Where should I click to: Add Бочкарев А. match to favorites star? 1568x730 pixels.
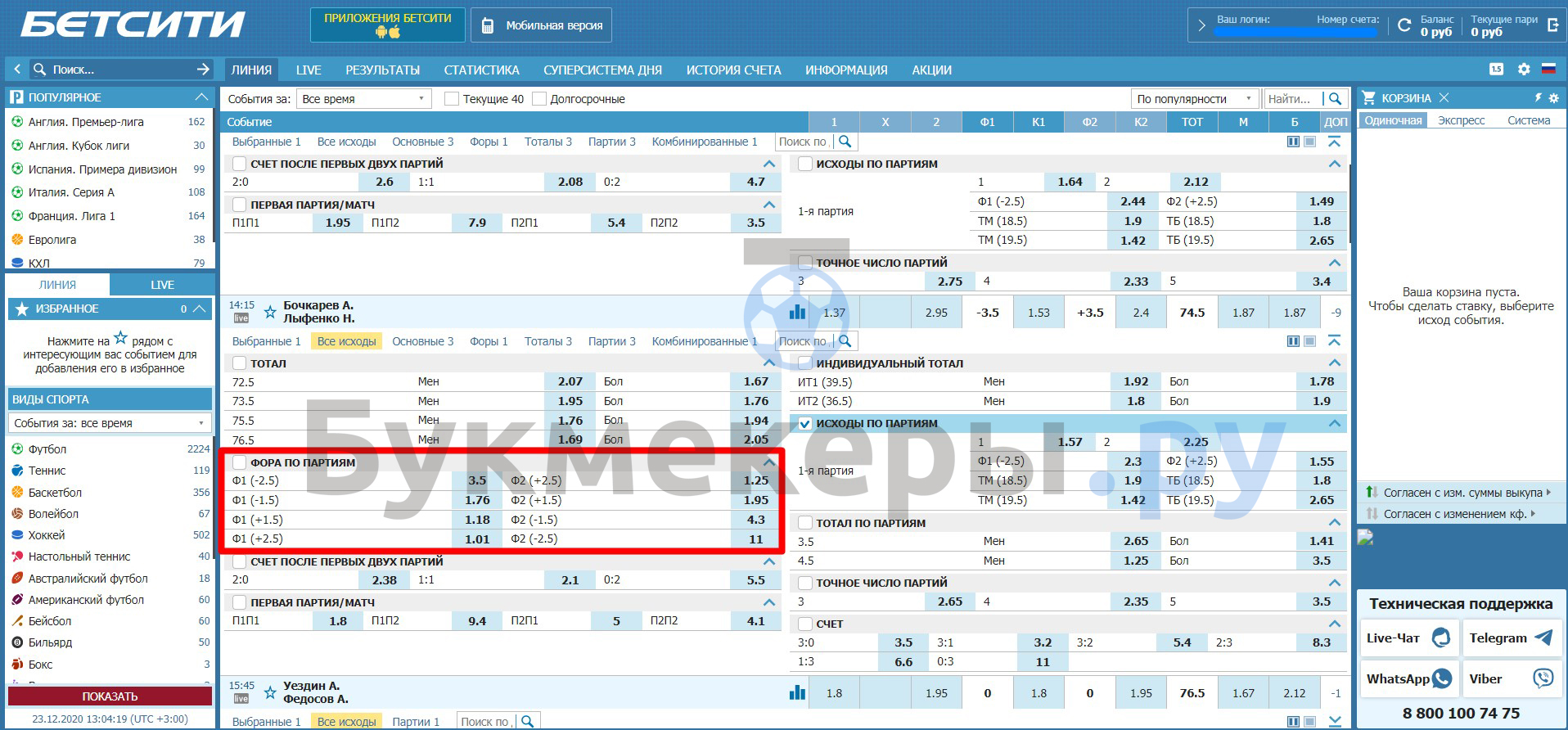269,313
